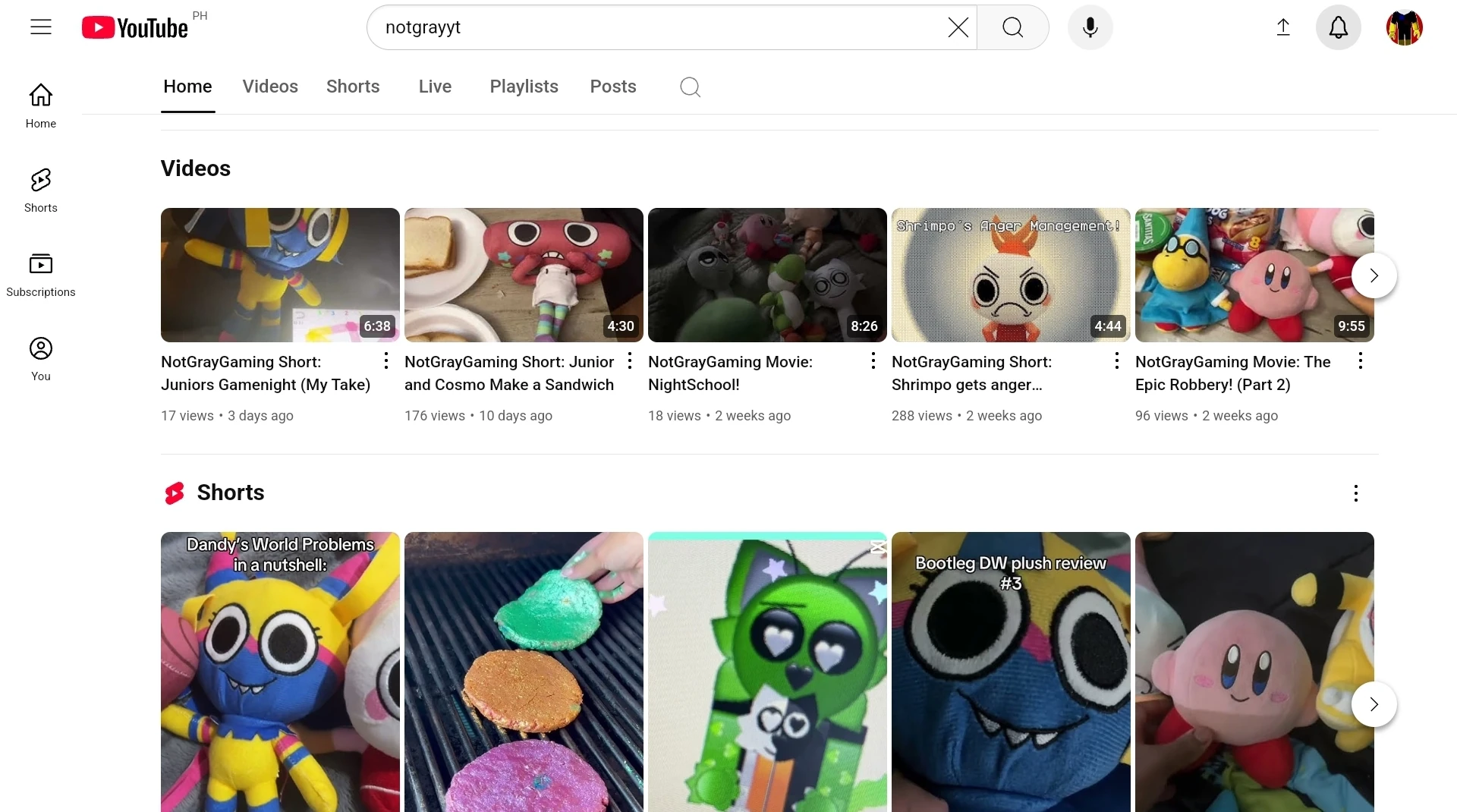1457x812 pixels.
Task: Open the create/upload button
Action: pyautogui.click(x=1283, y=27)
